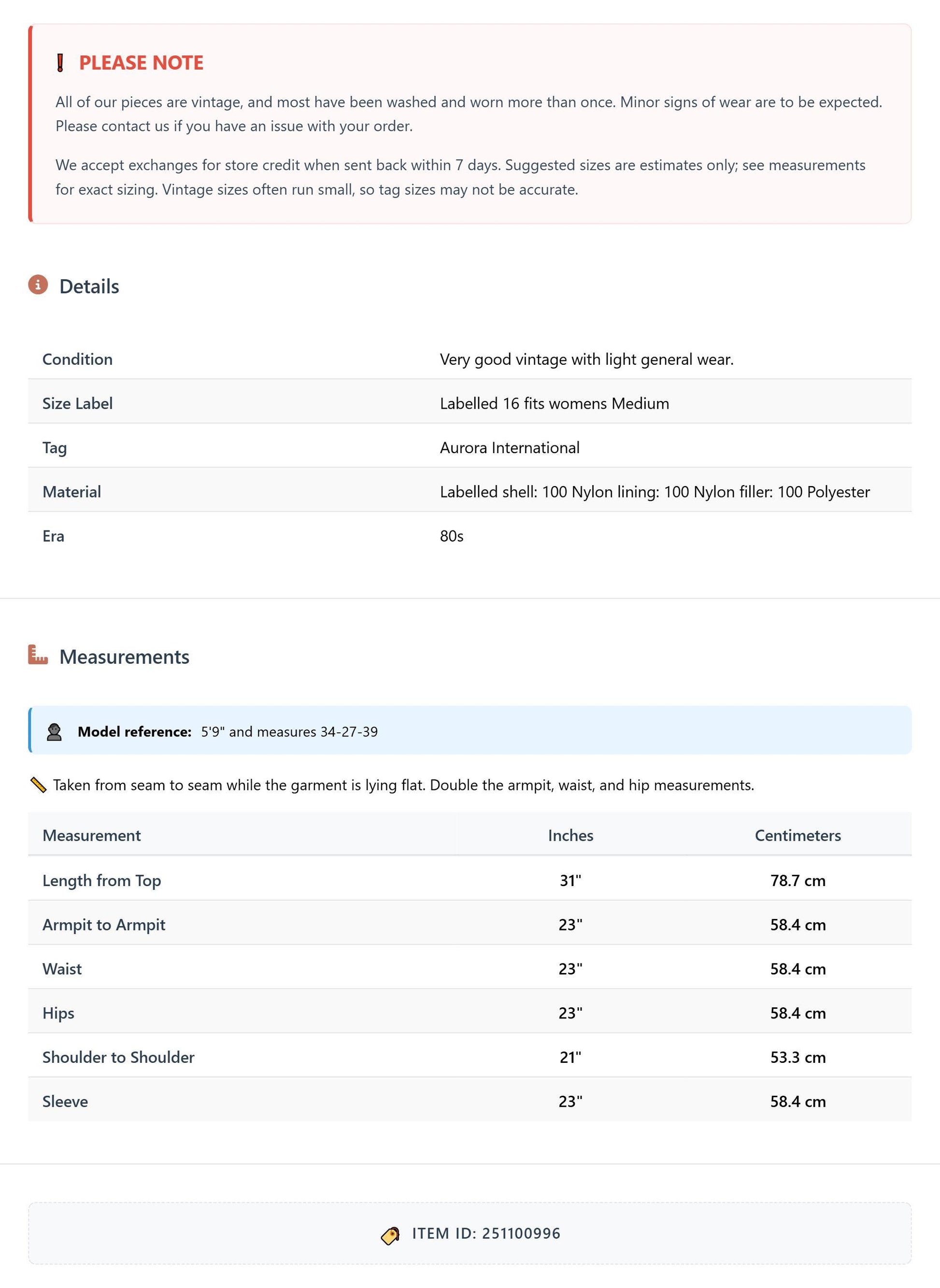Click the model measurements 34-27-39 text
The height and width of the screenshot is (1288, 940).
tap(349, 732)
